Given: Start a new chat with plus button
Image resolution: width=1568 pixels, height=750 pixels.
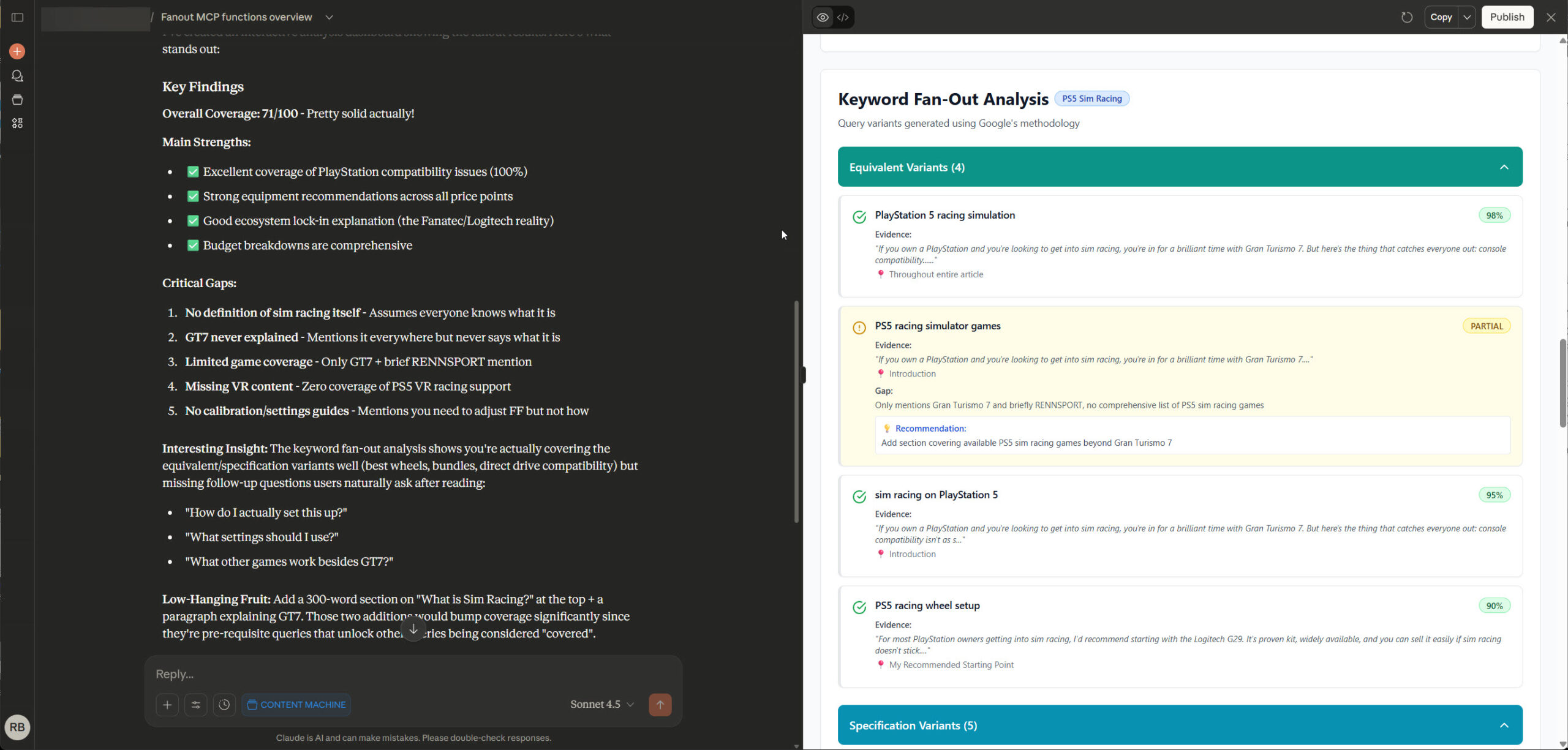Looking at the screenshot, I should 17,51.
